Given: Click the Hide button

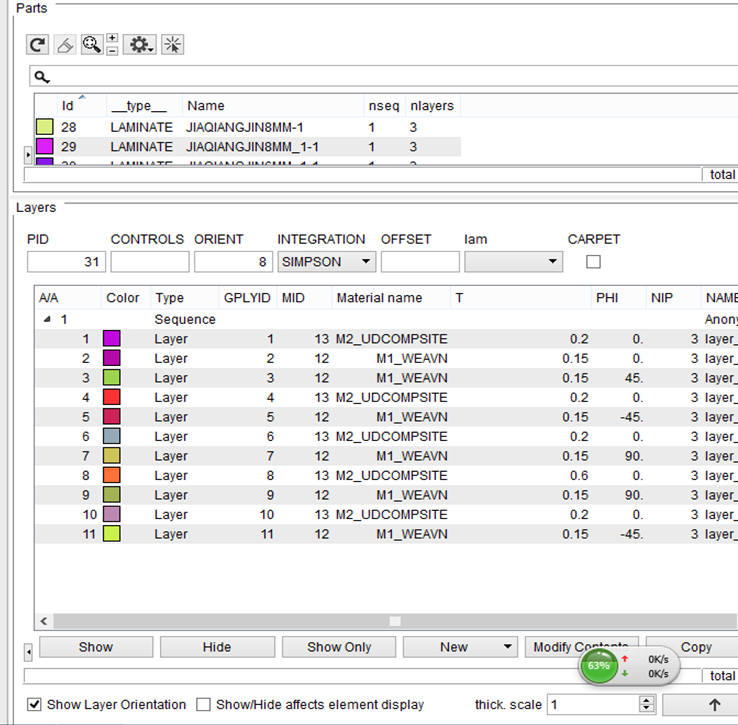Looking at the screenshot, I should [217, 647].
